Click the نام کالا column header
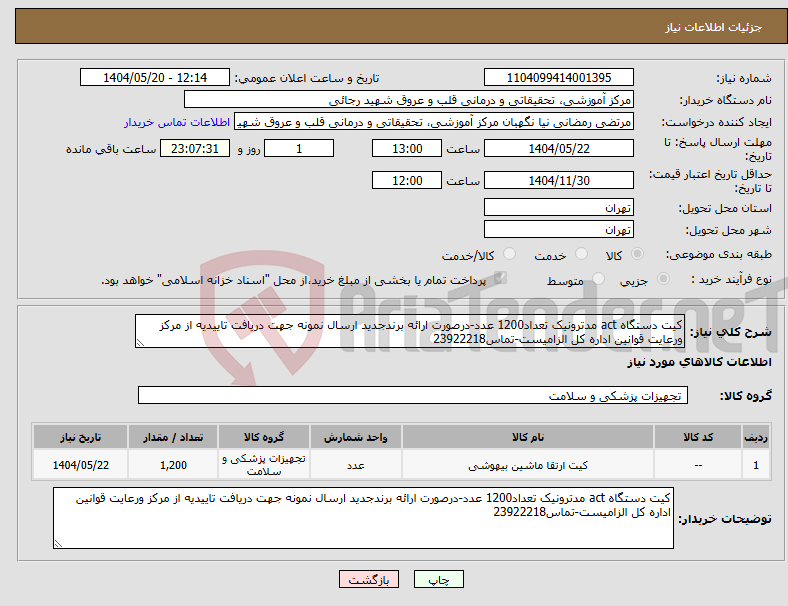 tap(528, 437)
